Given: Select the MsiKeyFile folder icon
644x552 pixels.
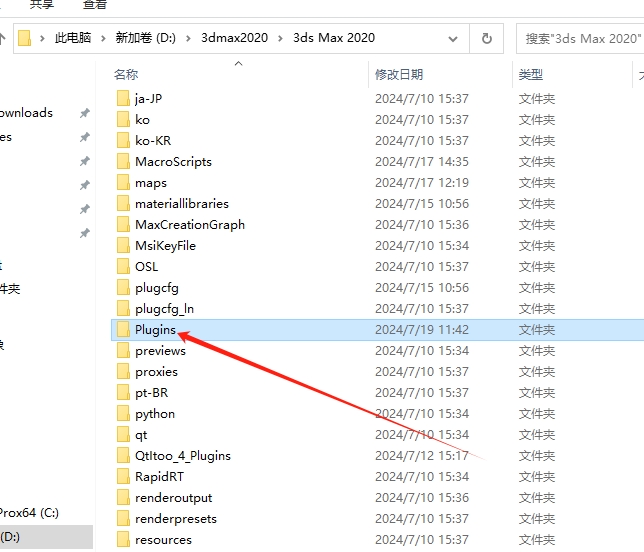Looking at the screenshot, I should click(x=123, y=246).
